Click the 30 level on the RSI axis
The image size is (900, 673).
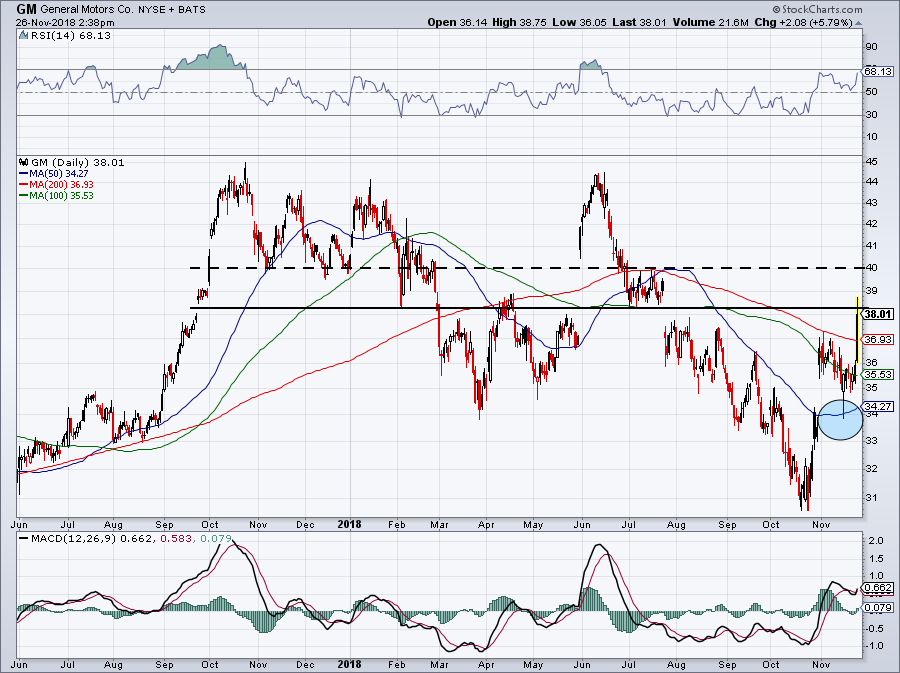[x=871, y=115]
